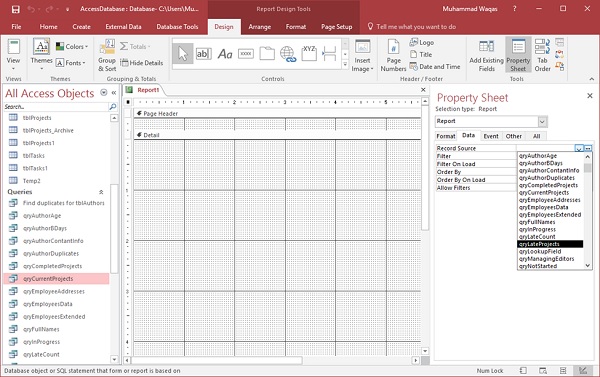Viewport: 600px width, 377px height.
Task: Expand the Report selection type combo box
Action: coord(542,122)
